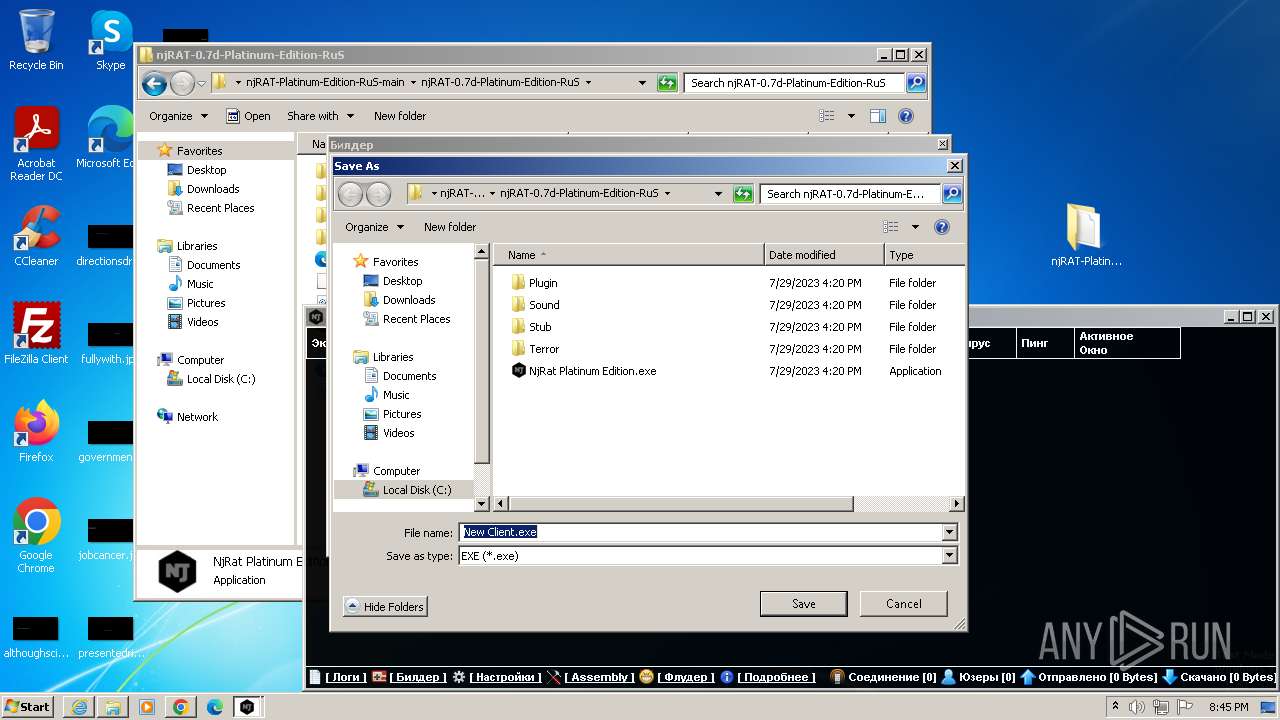Click the Save button

(804, 604)
